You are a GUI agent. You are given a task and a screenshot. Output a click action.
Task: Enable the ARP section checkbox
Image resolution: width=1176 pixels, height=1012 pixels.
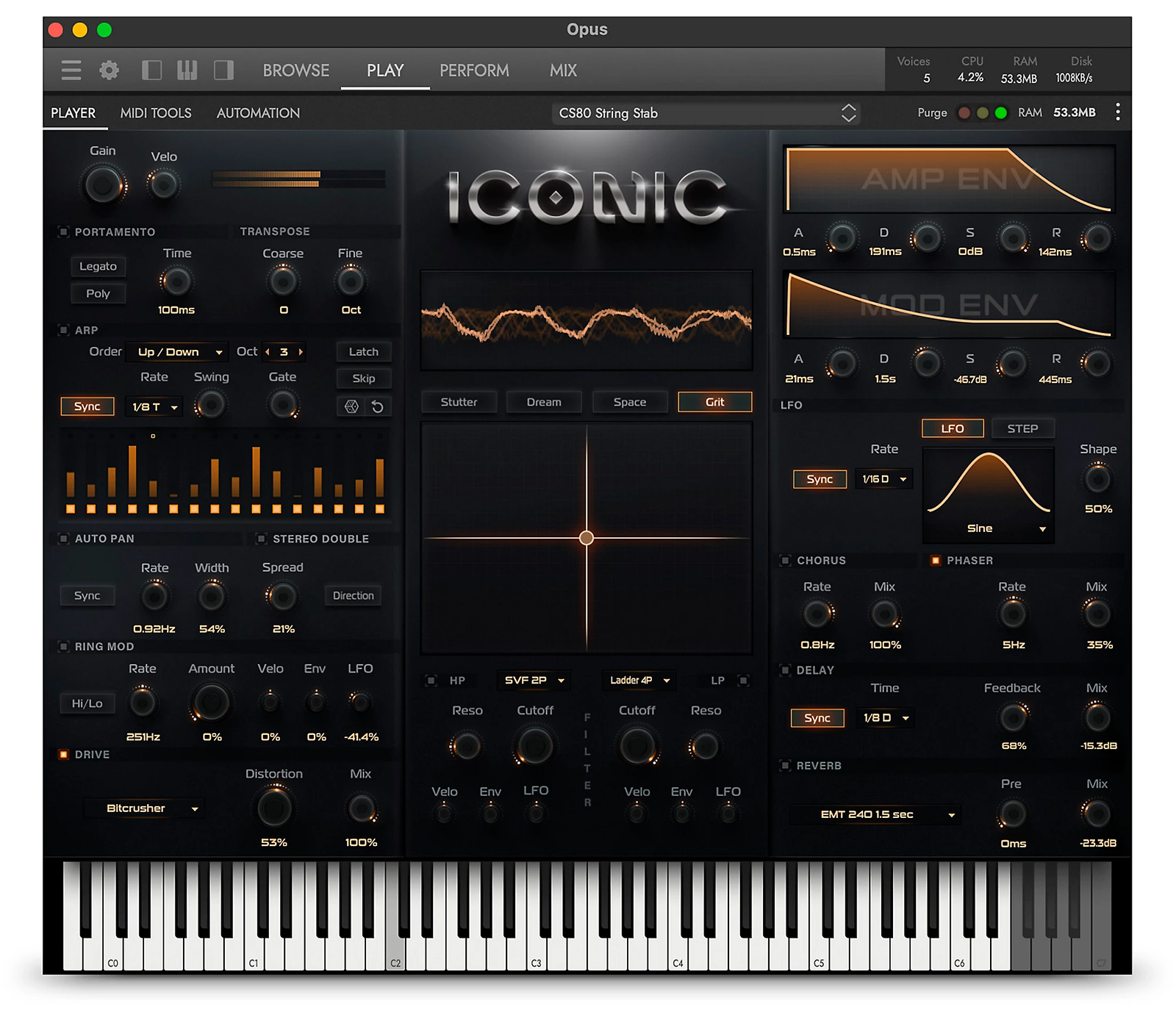click(x=64, y=330)
